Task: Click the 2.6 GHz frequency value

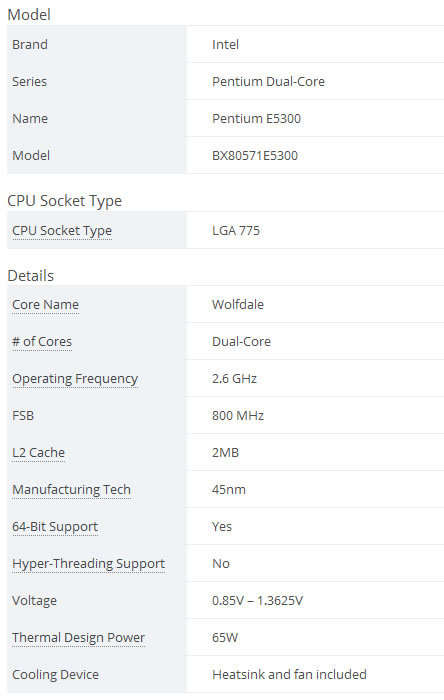Action: [234, 379]
